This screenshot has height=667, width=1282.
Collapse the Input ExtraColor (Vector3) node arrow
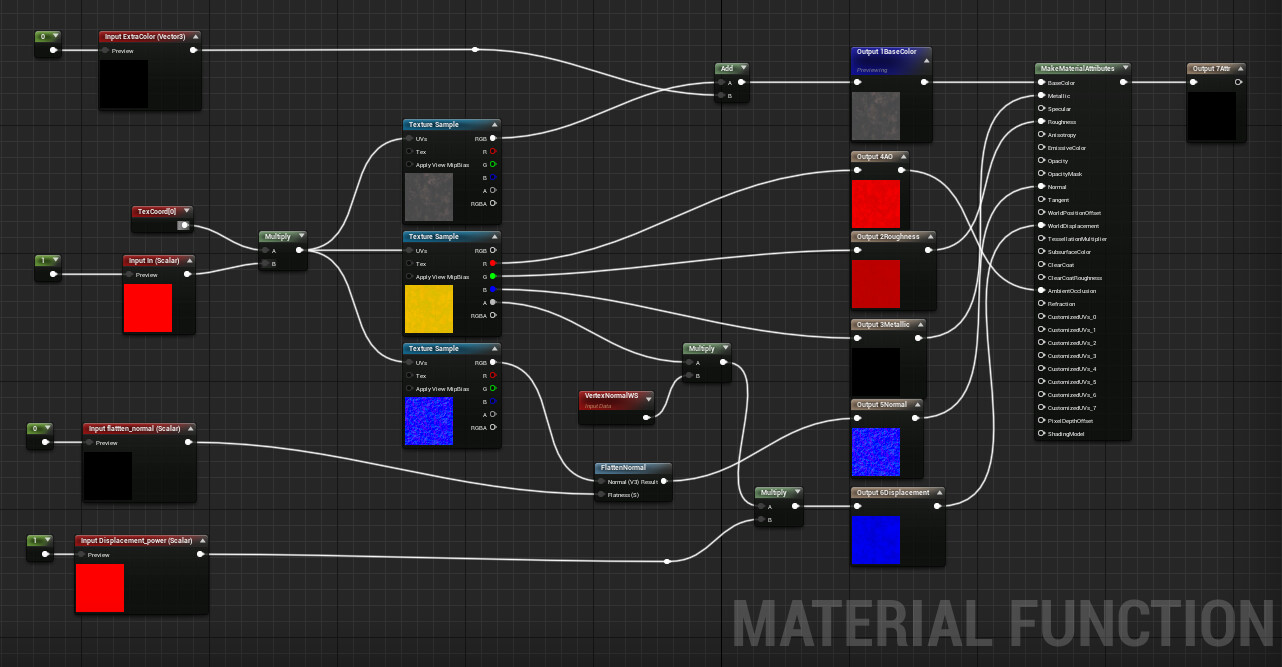point(197,36)
